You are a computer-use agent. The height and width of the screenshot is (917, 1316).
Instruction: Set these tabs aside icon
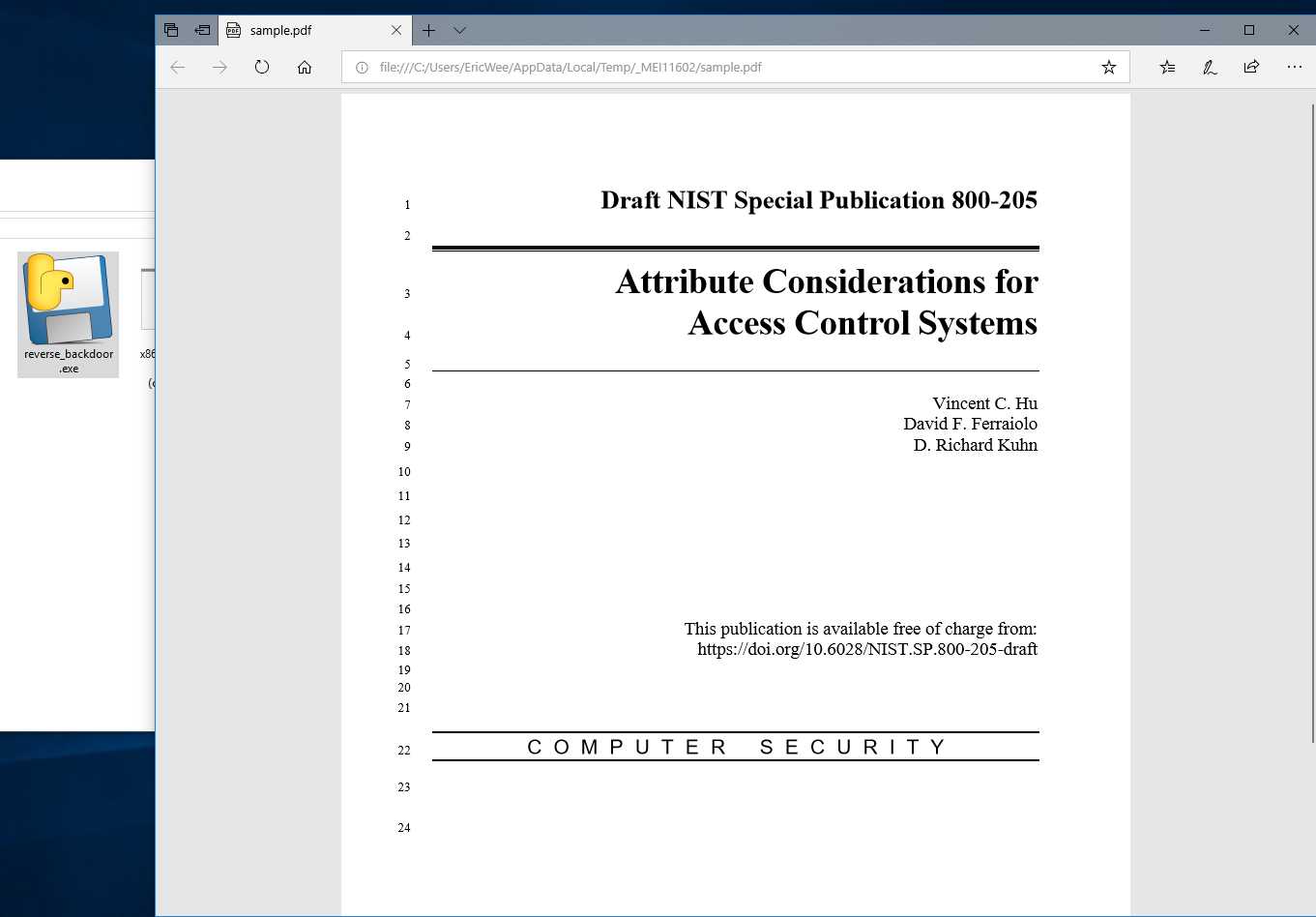coord(202,30)
